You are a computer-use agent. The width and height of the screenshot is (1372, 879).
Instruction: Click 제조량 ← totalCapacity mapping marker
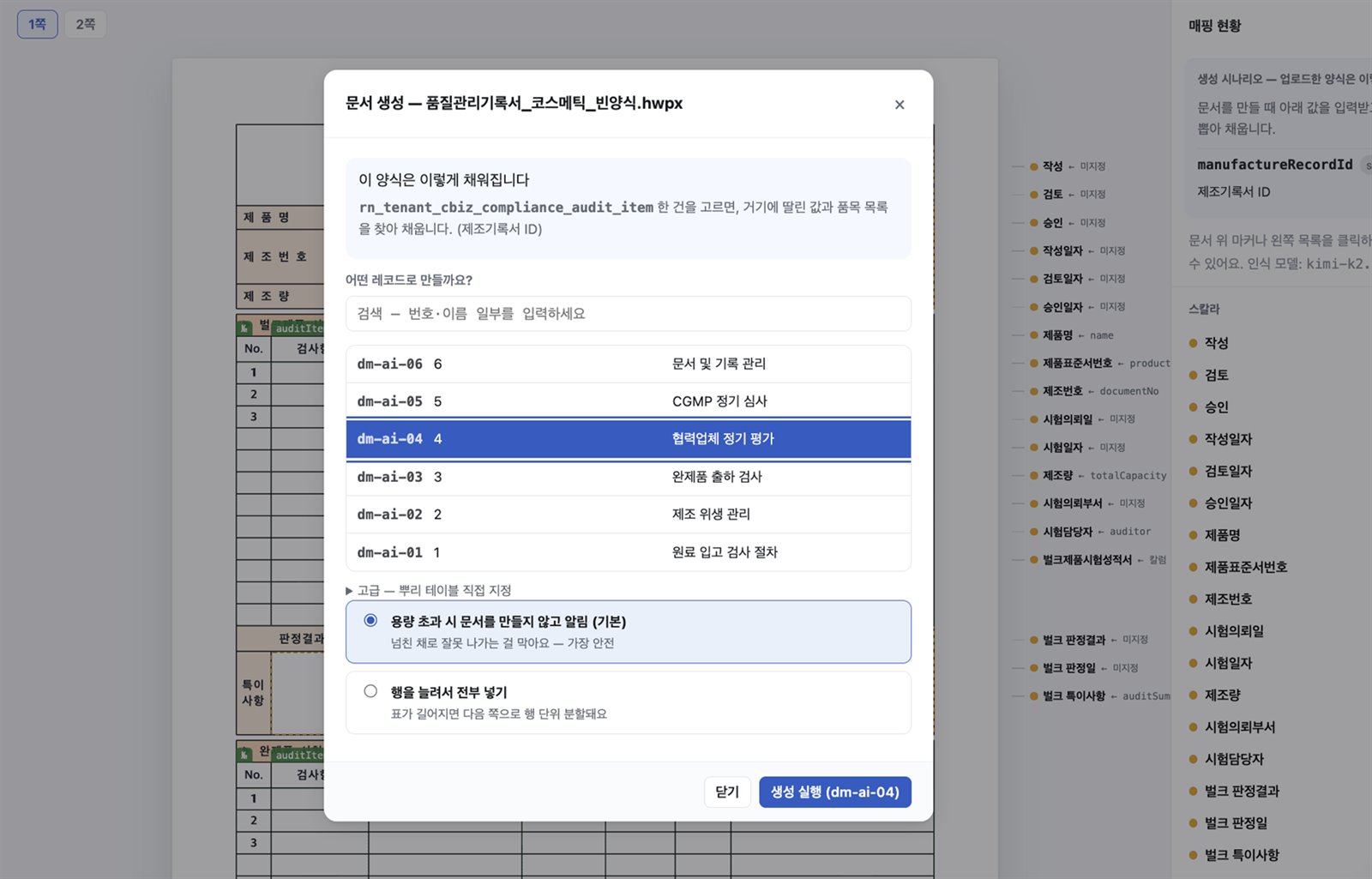pos(1098,475)
